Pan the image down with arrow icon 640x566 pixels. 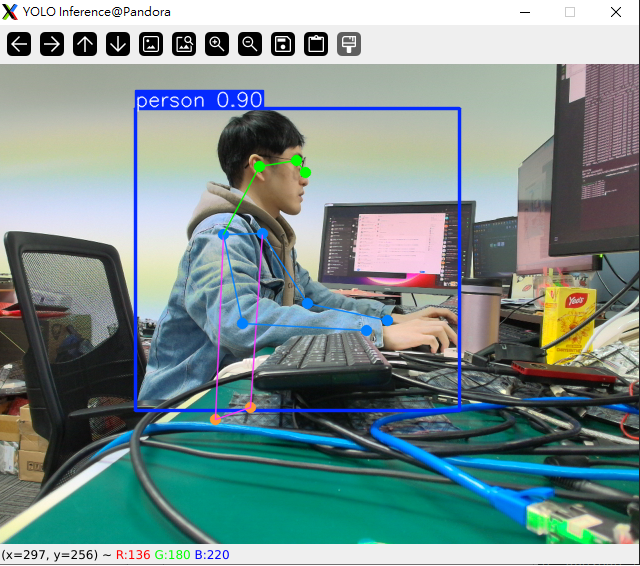point(118,44)
